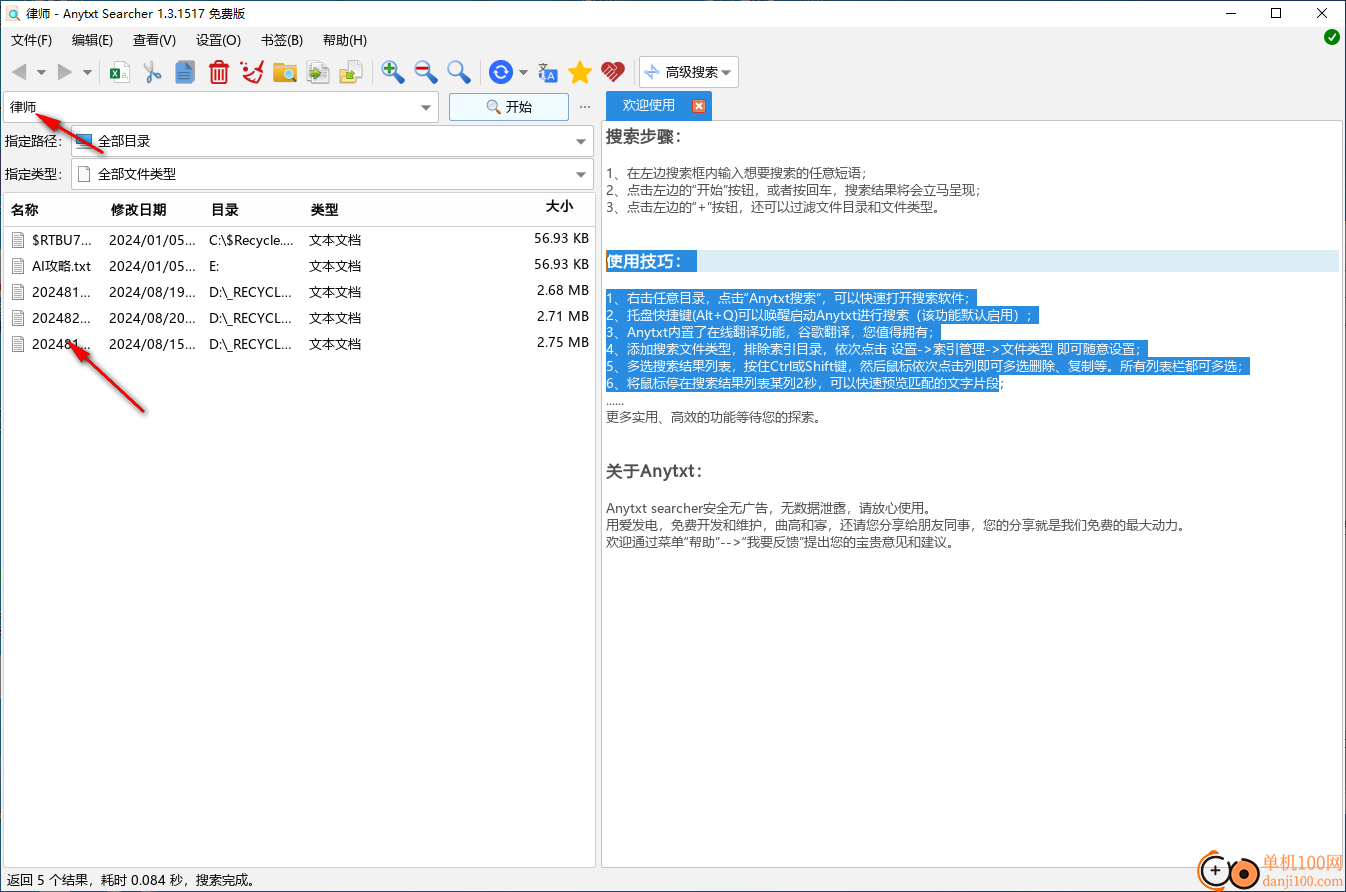Click the red heart handshake icon

tap(613, 72)
